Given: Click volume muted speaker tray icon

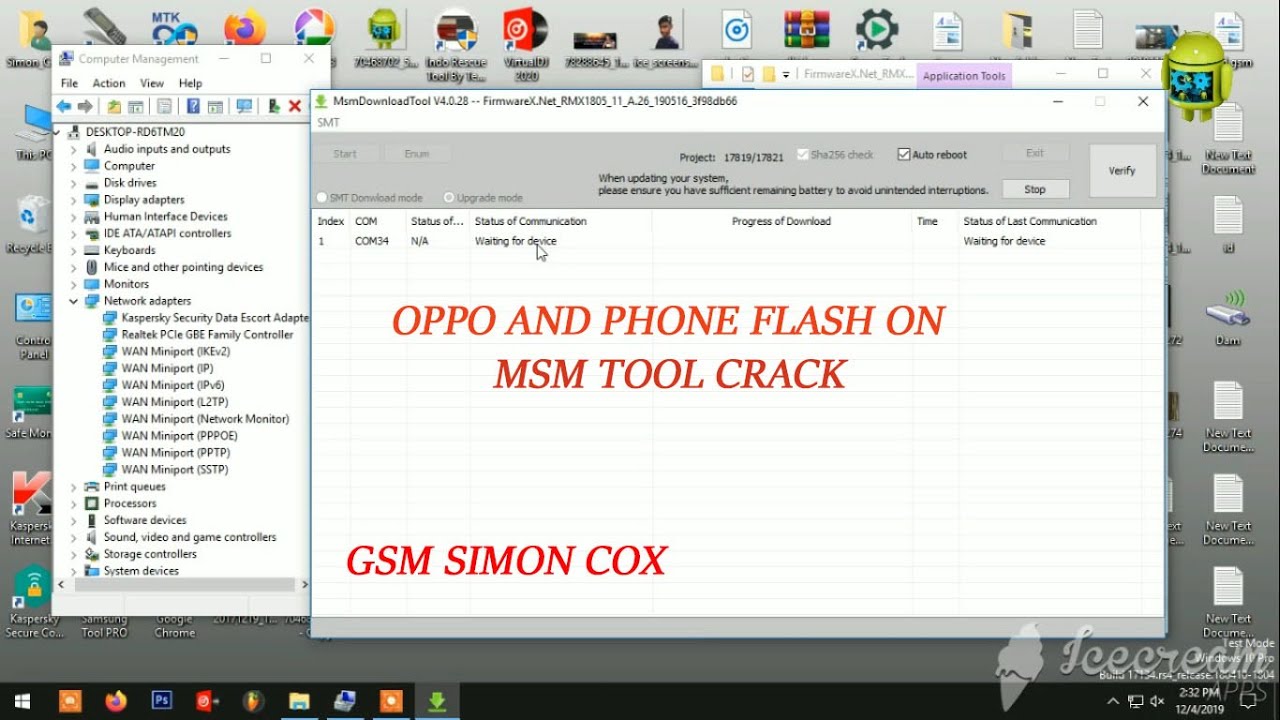Looking at the screenshot, I should (x=1158, y=701).
